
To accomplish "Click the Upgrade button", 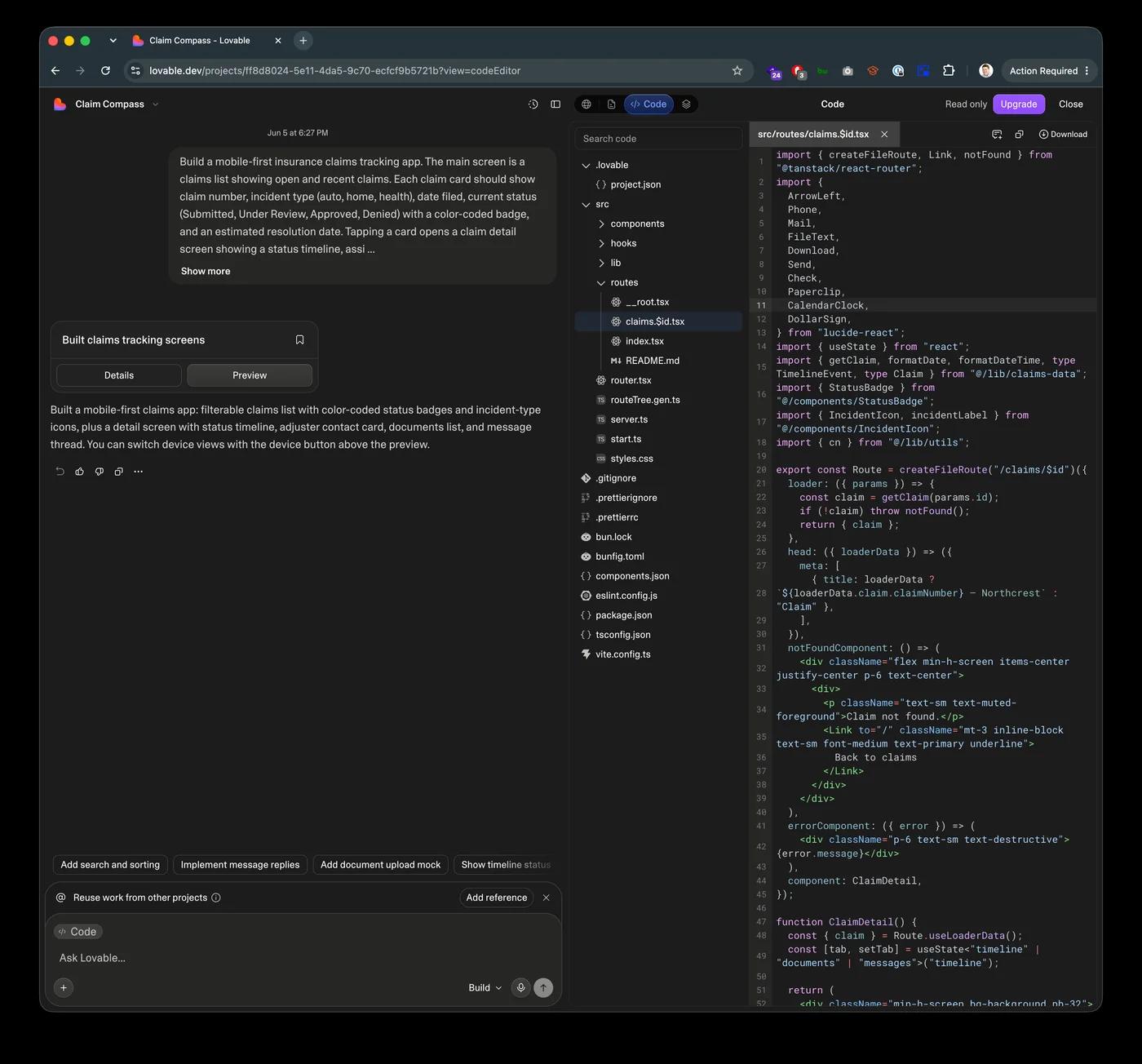I will [1019, 104].
